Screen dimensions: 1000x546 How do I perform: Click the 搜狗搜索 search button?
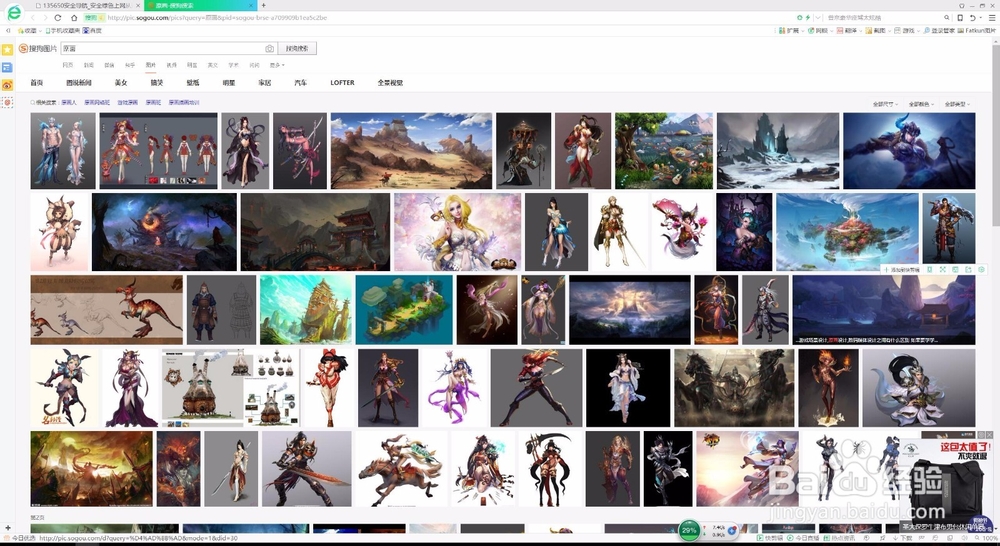(x=297, y=48)
